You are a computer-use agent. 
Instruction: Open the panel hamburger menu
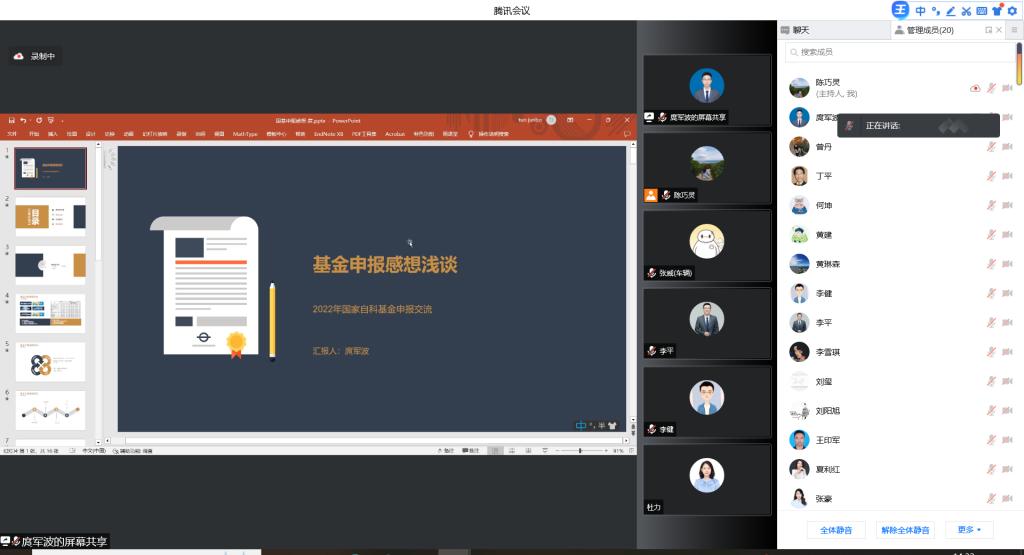[1013, 31]
